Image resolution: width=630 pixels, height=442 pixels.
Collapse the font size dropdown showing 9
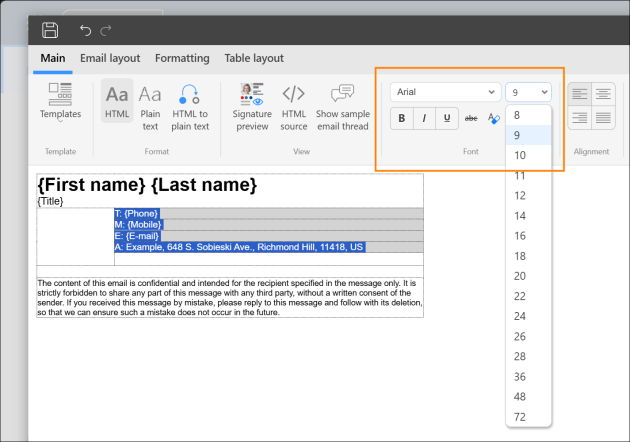[528, 92]
